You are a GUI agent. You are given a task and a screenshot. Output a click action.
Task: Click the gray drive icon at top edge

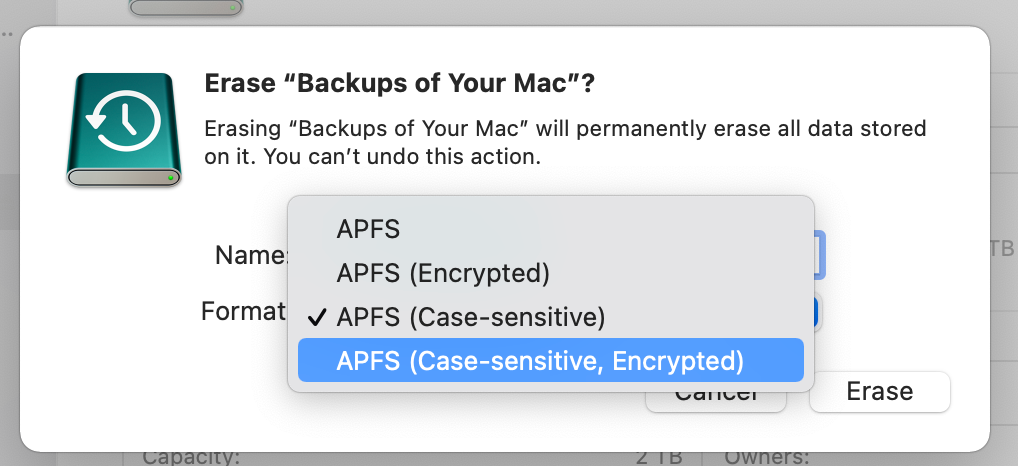(x=186, y=7)
